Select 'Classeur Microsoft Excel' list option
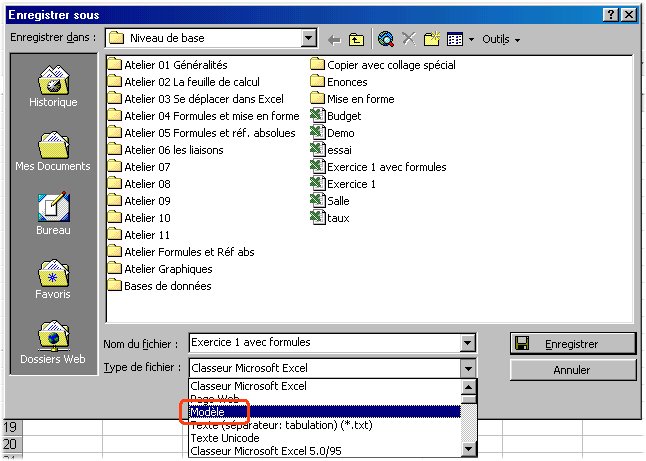 pyautogui.click(x=325, y=386)
